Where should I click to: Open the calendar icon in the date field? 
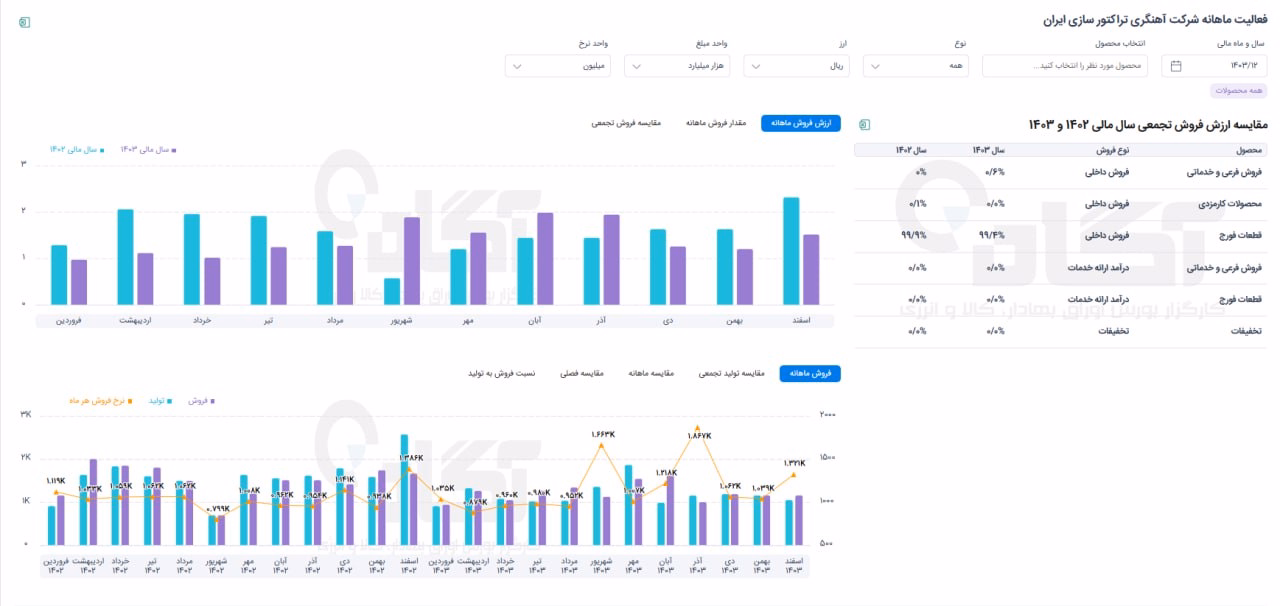coord(1176,66)
